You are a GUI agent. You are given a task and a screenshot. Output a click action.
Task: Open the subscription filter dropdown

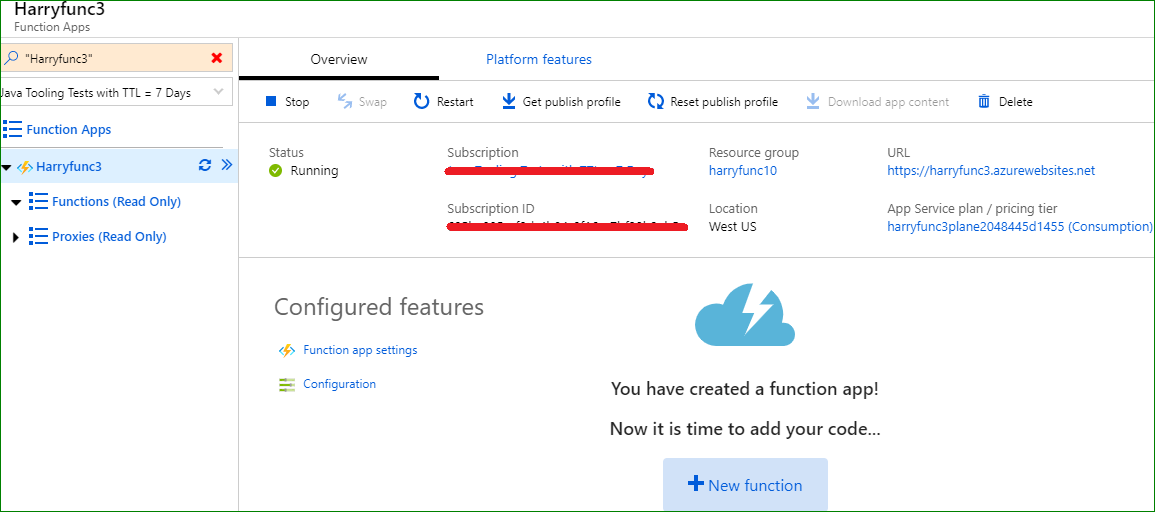(116, 92)
